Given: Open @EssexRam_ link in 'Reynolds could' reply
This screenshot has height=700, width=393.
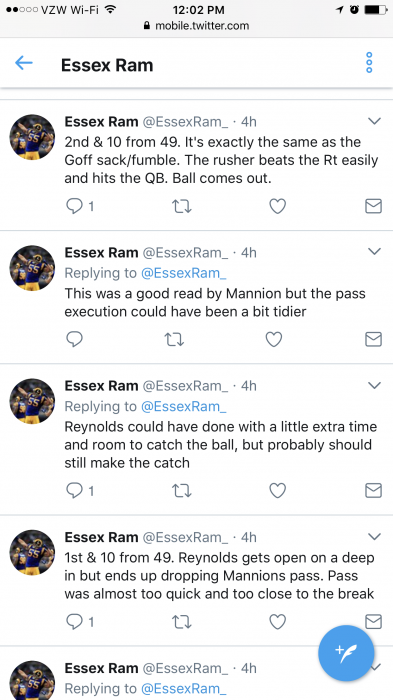Looking at the screenshot, I should tap(184, 406).
